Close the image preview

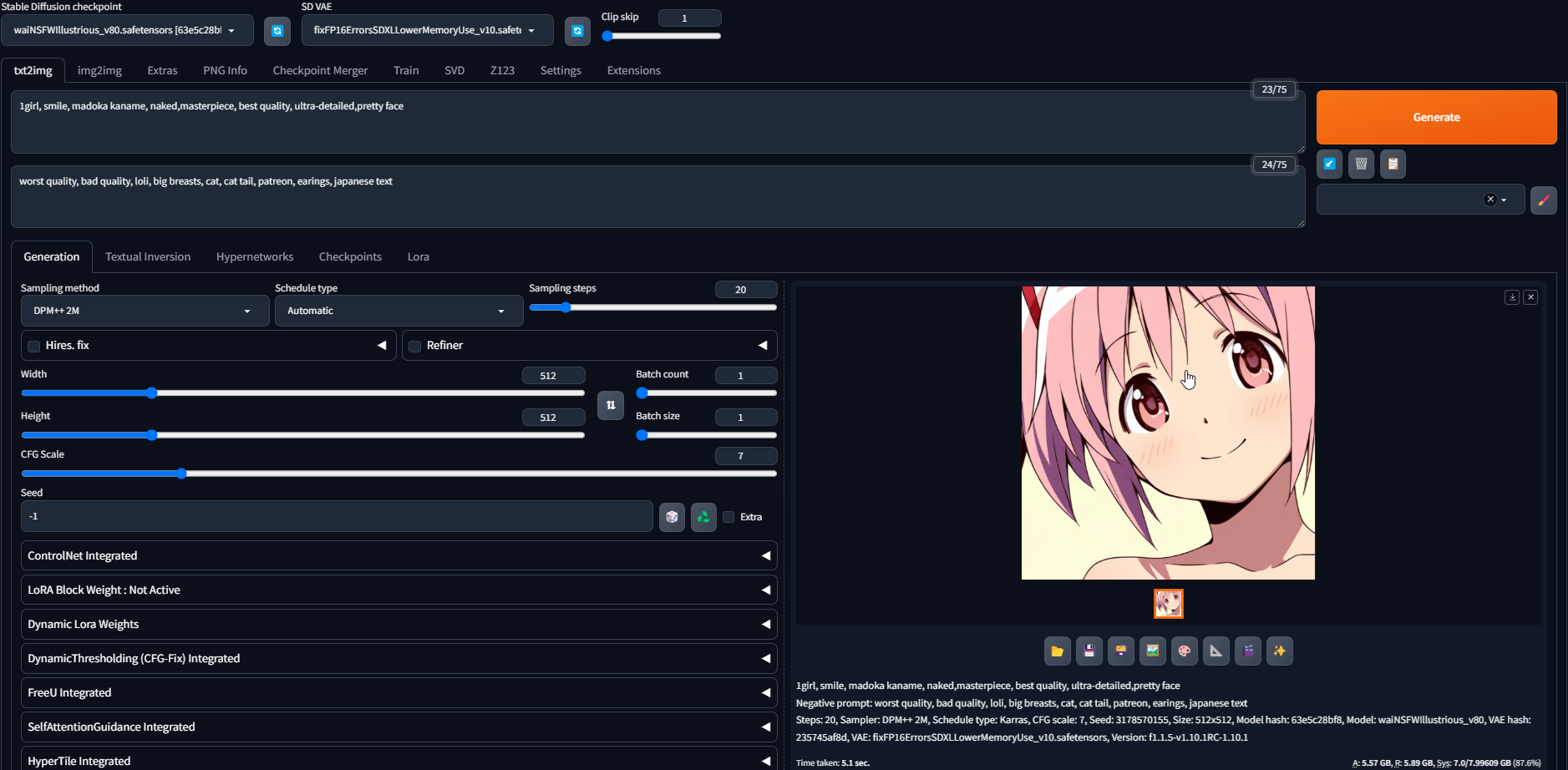coord(1530,297)
